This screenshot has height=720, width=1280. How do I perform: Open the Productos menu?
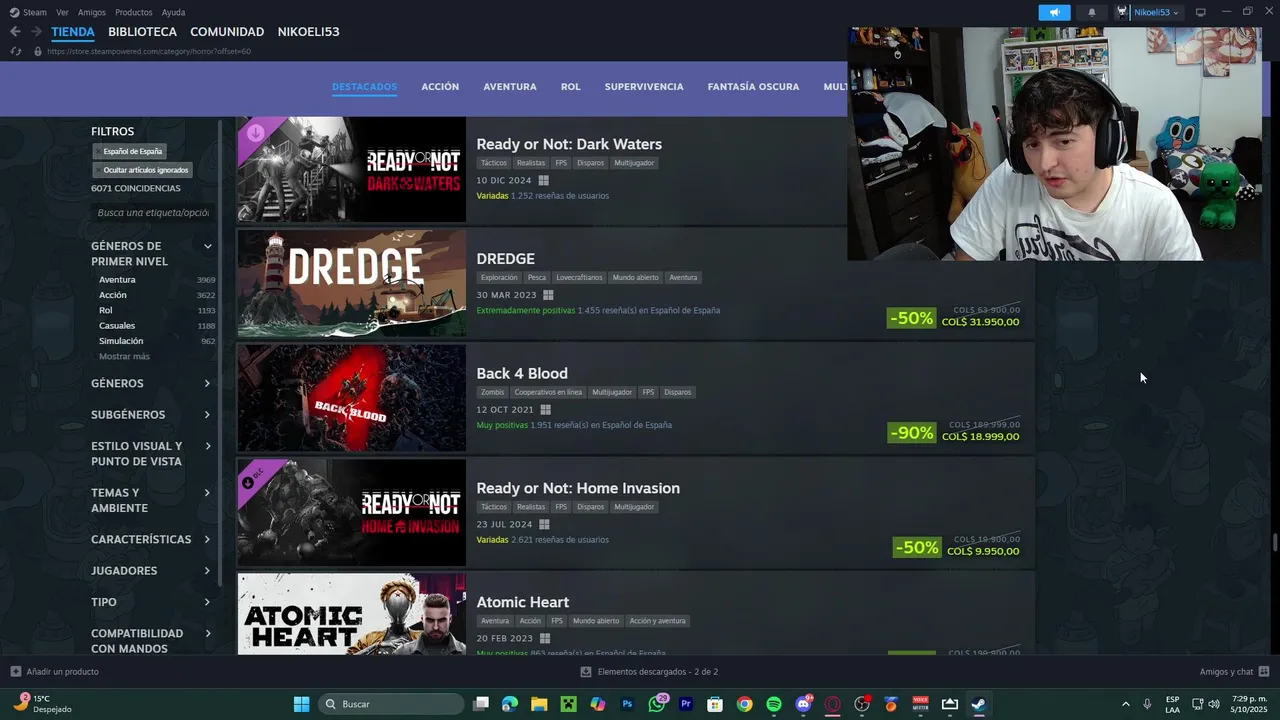[134, 12]
